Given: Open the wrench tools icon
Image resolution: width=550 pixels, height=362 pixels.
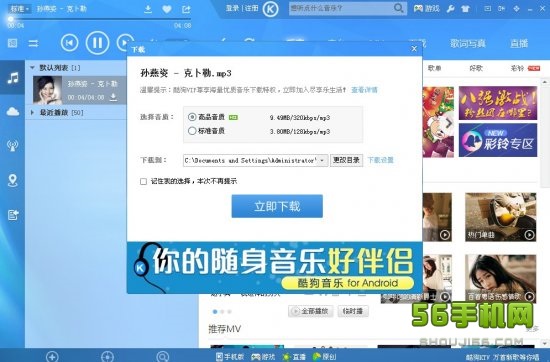Looking at the screenshot, I should coord(450,8).
